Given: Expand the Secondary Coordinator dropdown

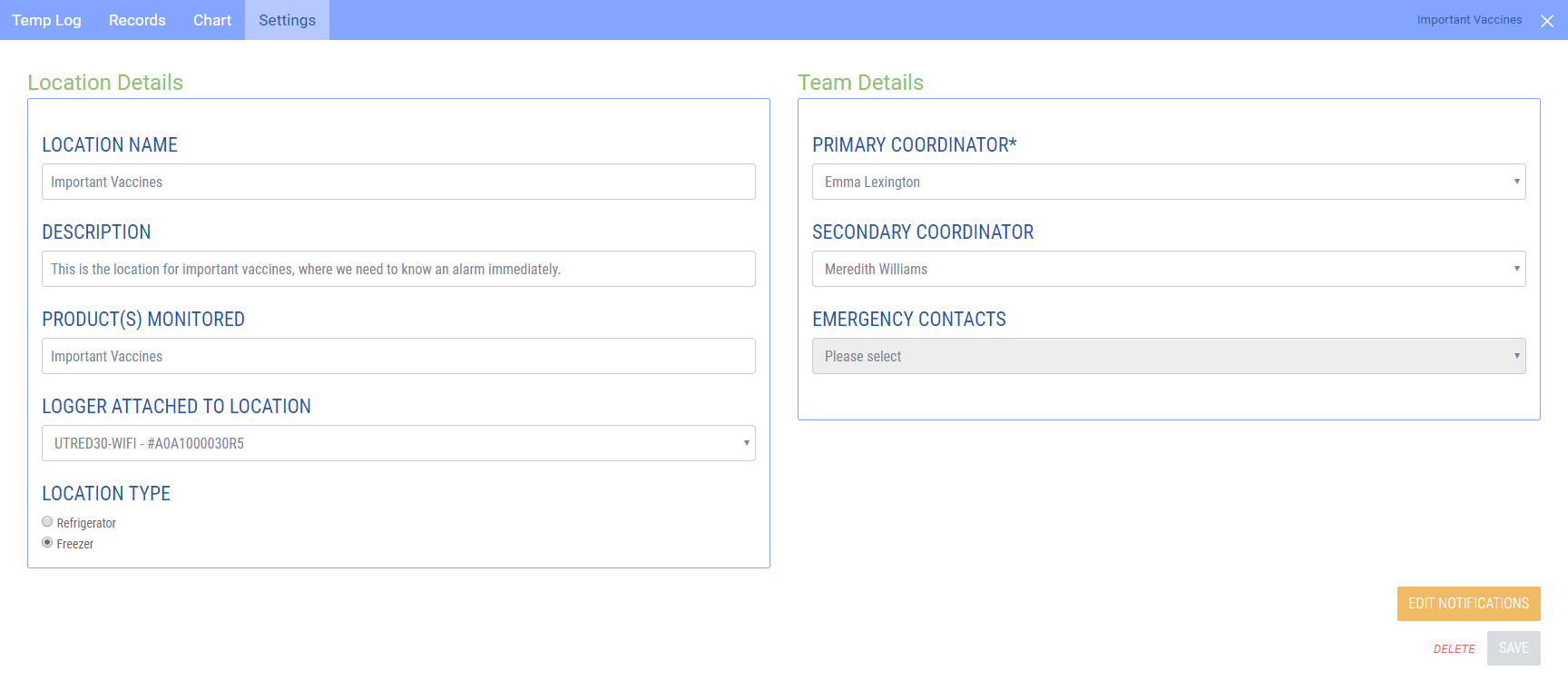Looking at the screenshot, I should coord(1168,269).
